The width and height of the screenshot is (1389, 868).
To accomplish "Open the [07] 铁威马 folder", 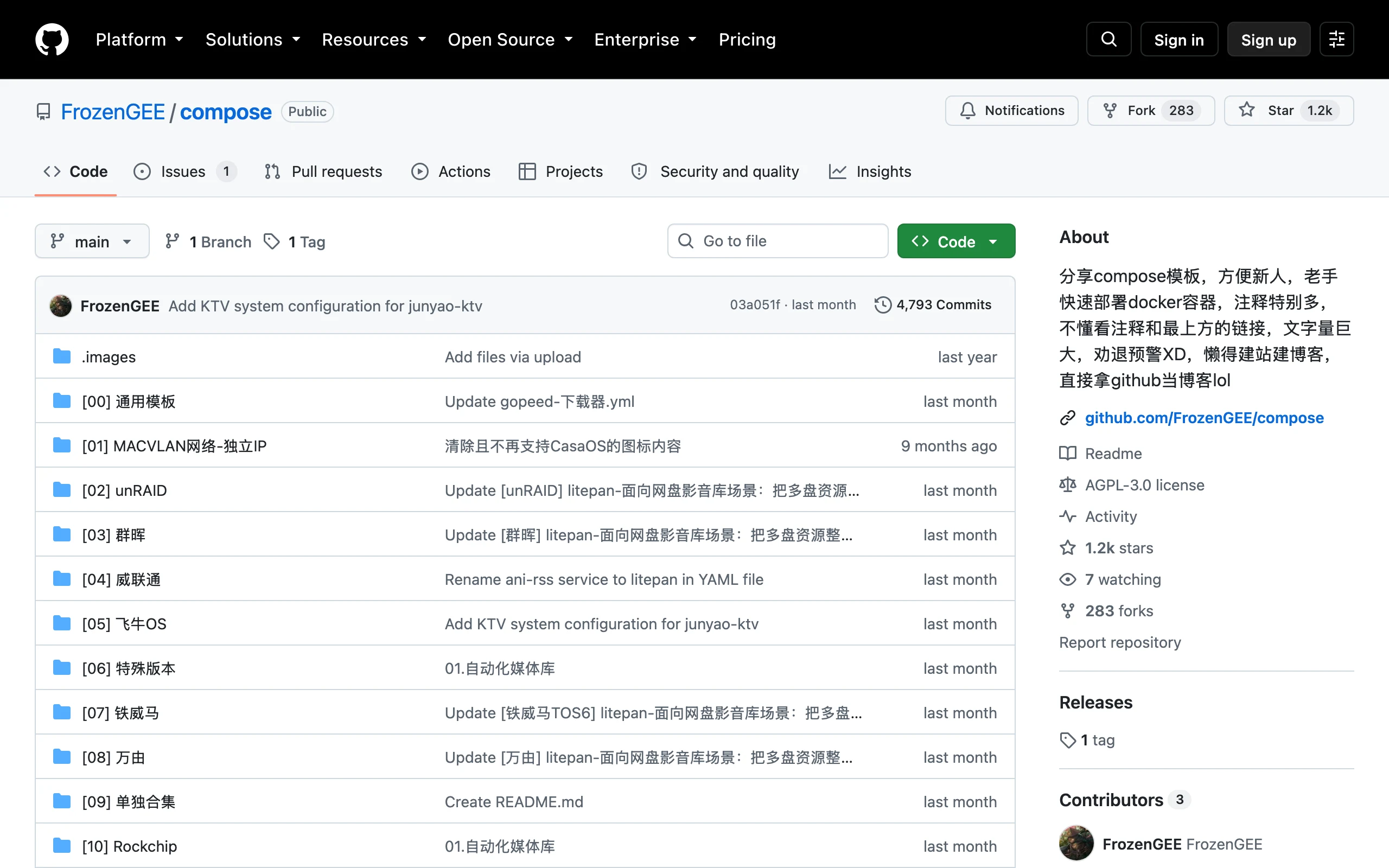I will point(120,713).
